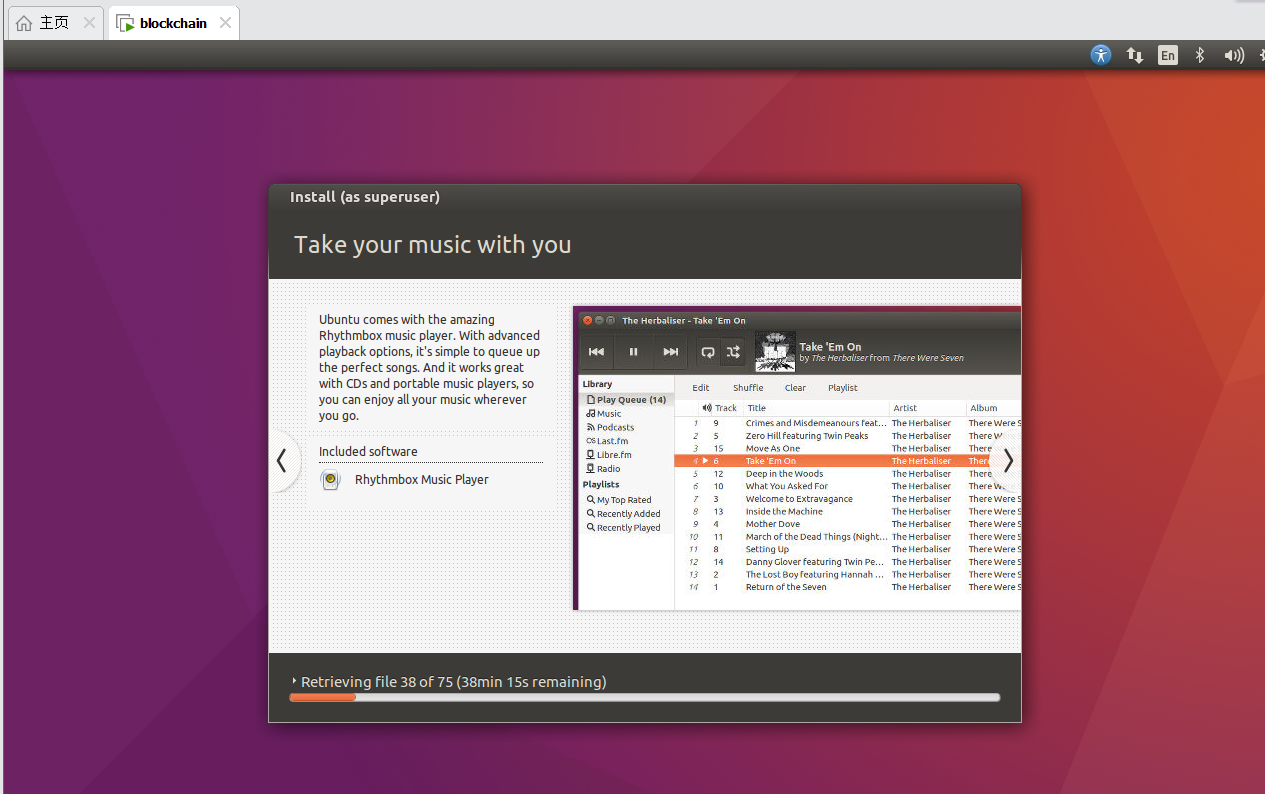Toggle shuffle icon in Rhythmbox player toolbar
This screenshot has height=794, width=1265.
coord(733,352)
